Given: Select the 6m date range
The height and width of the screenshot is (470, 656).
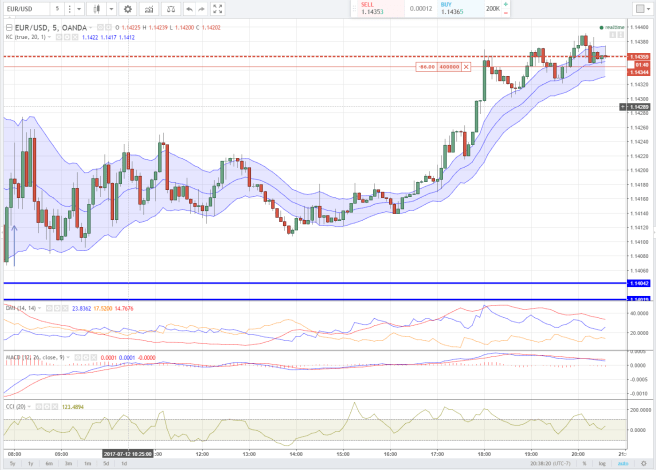Looking at the screenshot, I should (x=49, y=464).
